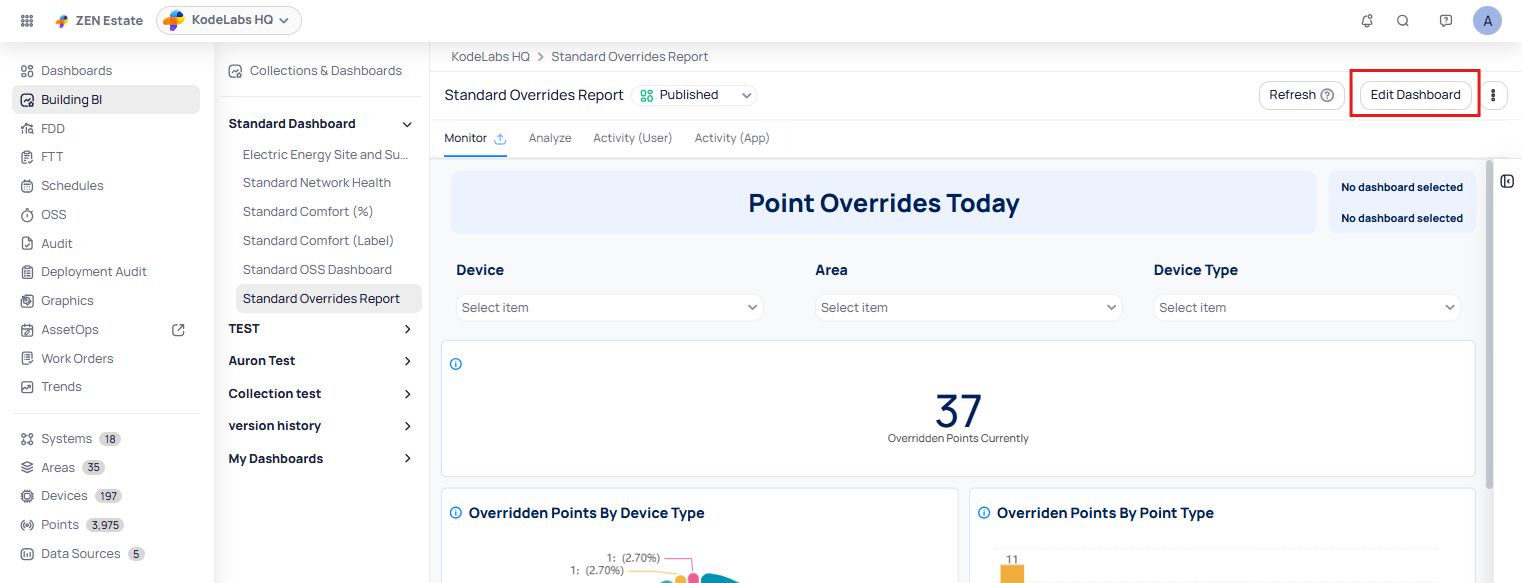1522x583 pixels.
Task: Switch to the Analyze tab
Action: click(x=550, y=138)
